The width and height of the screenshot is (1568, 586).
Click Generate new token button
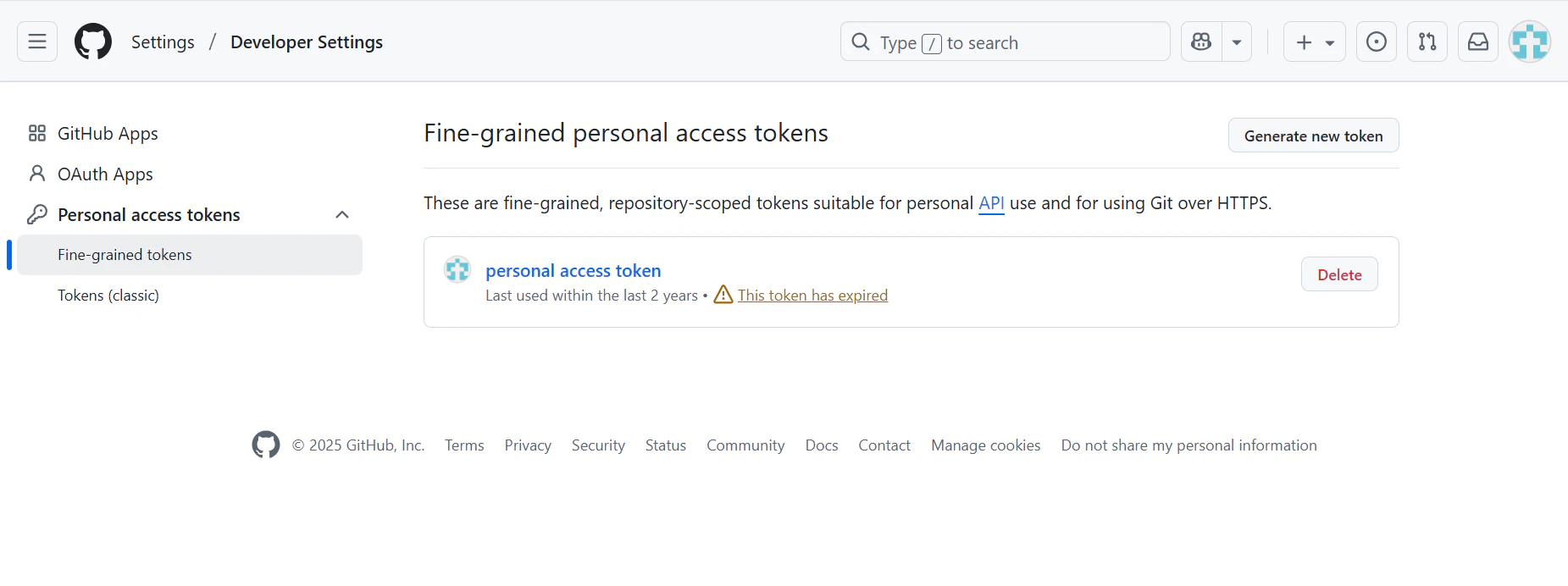tap(1314, 135)
